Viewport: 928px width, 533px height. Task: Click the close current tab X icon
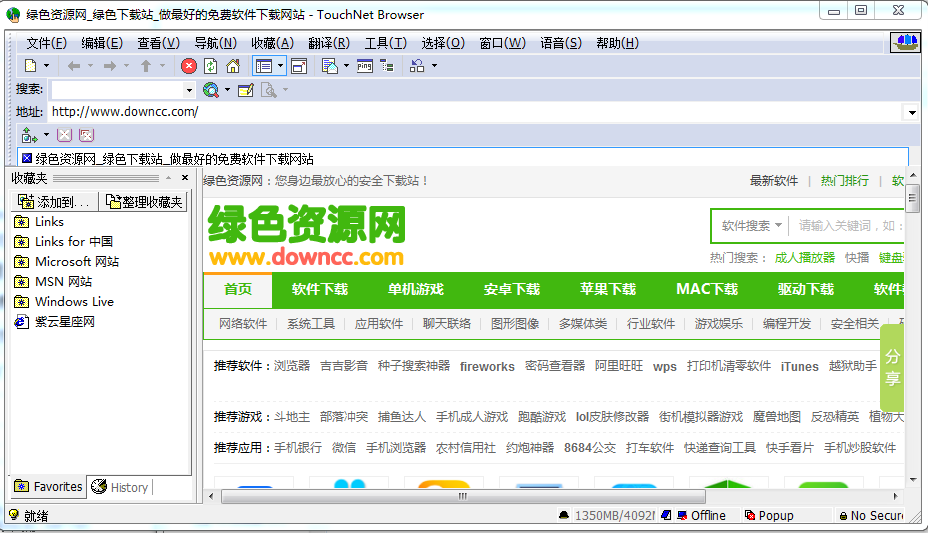click(64, 135)
